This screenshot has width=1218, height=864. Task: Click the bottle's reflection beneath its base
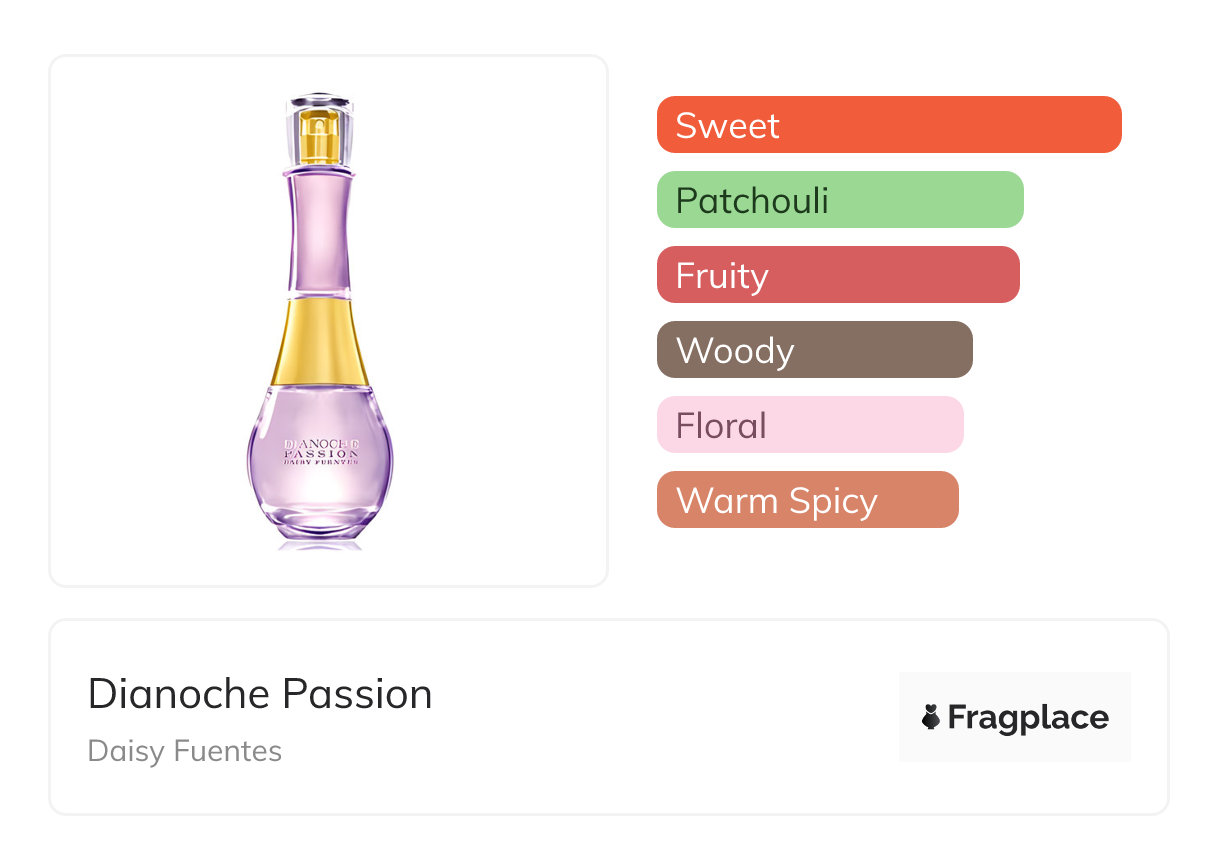click(x=320, y=544)
